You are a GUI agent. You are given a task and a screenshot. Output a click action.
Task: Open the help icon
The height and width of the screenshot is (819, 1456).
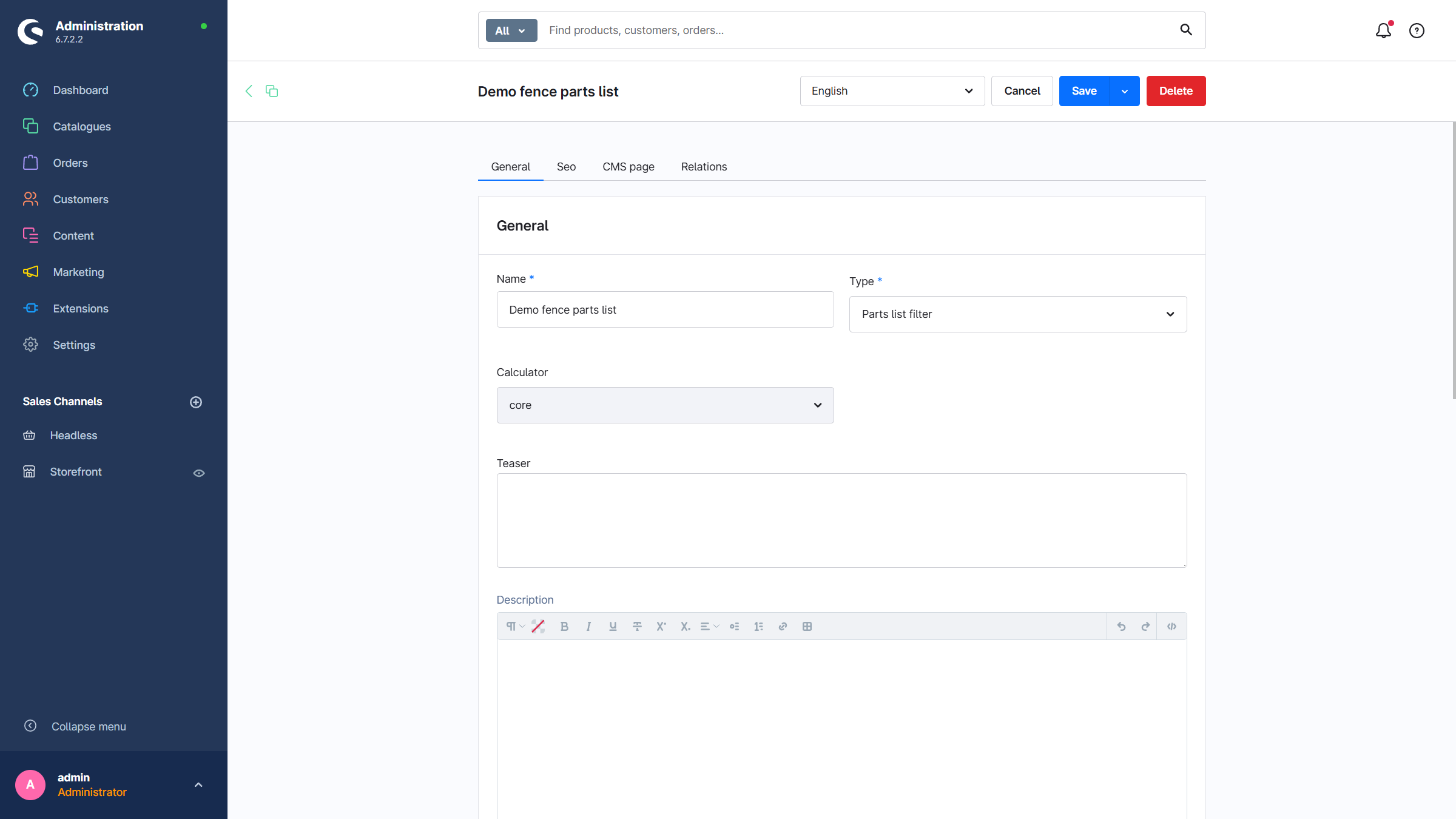click(1417, 30)
